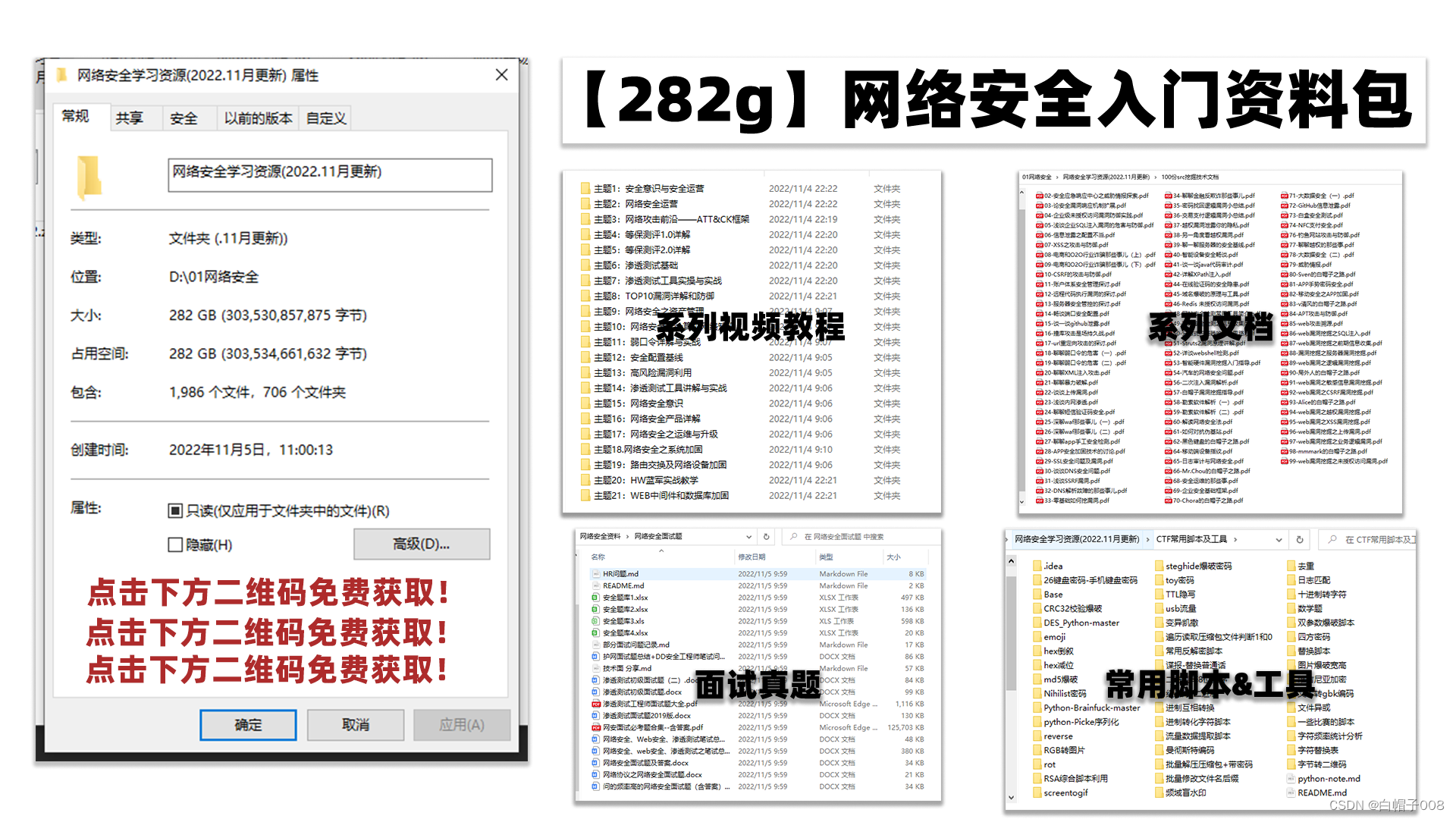The width and height of the screenshot is (1456, 819).
Task: Sort files by the 大小 column header
Action: pyautogui.click(x=893, y=557)
